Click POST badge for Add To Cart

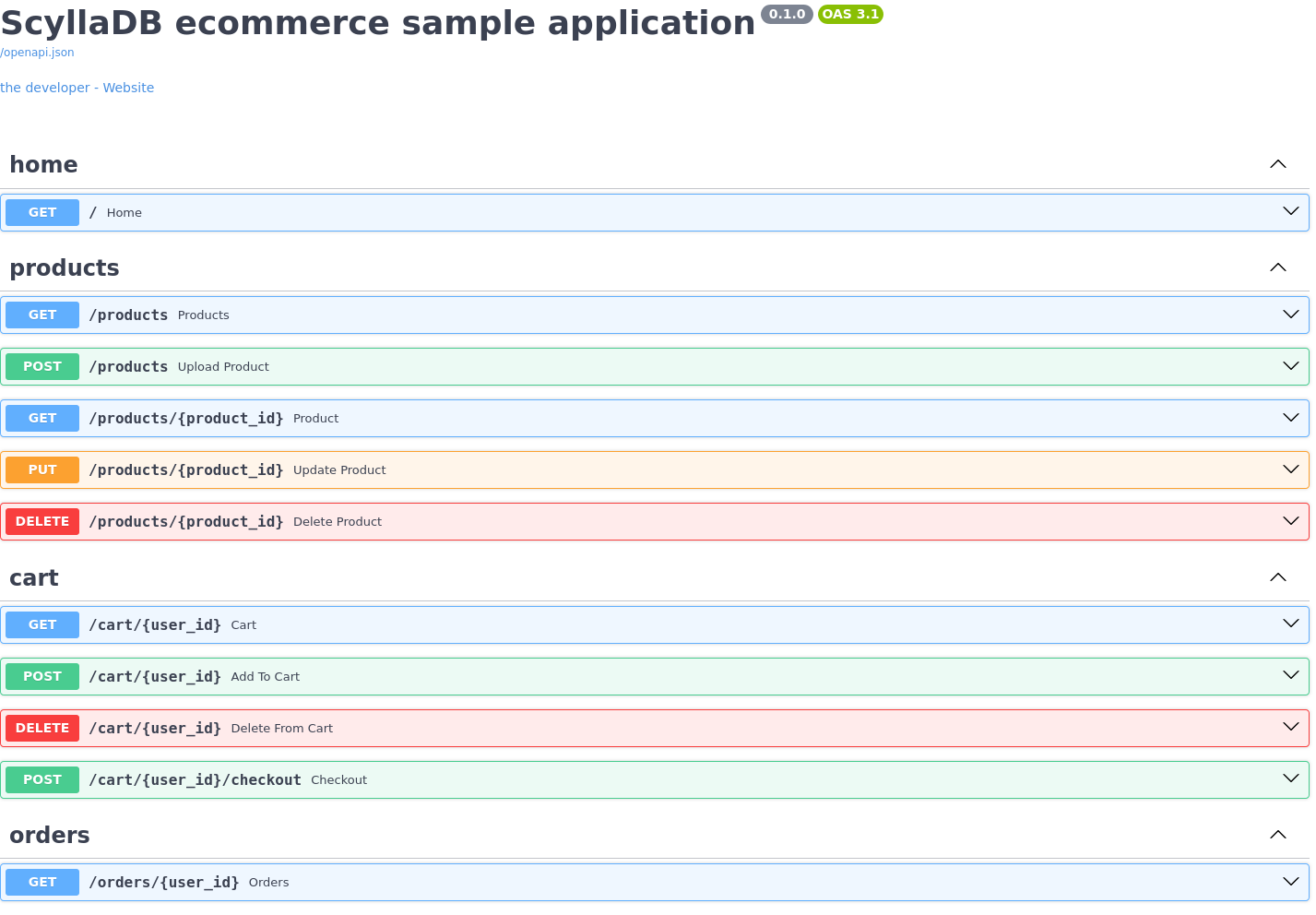click(x=42, y=676)
